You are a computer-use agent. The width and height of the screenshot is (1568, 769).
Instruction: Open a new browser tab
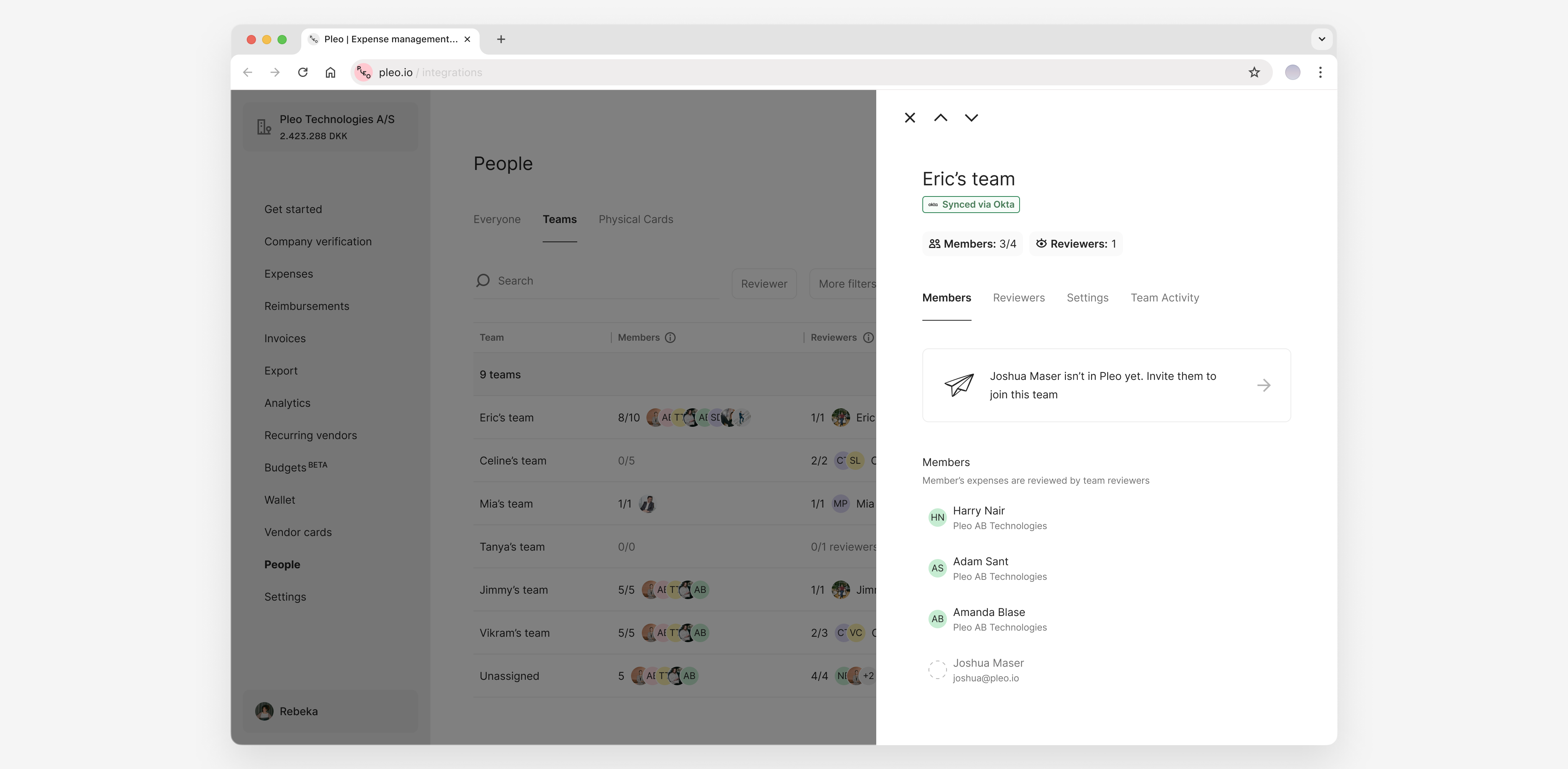[501, 39]
